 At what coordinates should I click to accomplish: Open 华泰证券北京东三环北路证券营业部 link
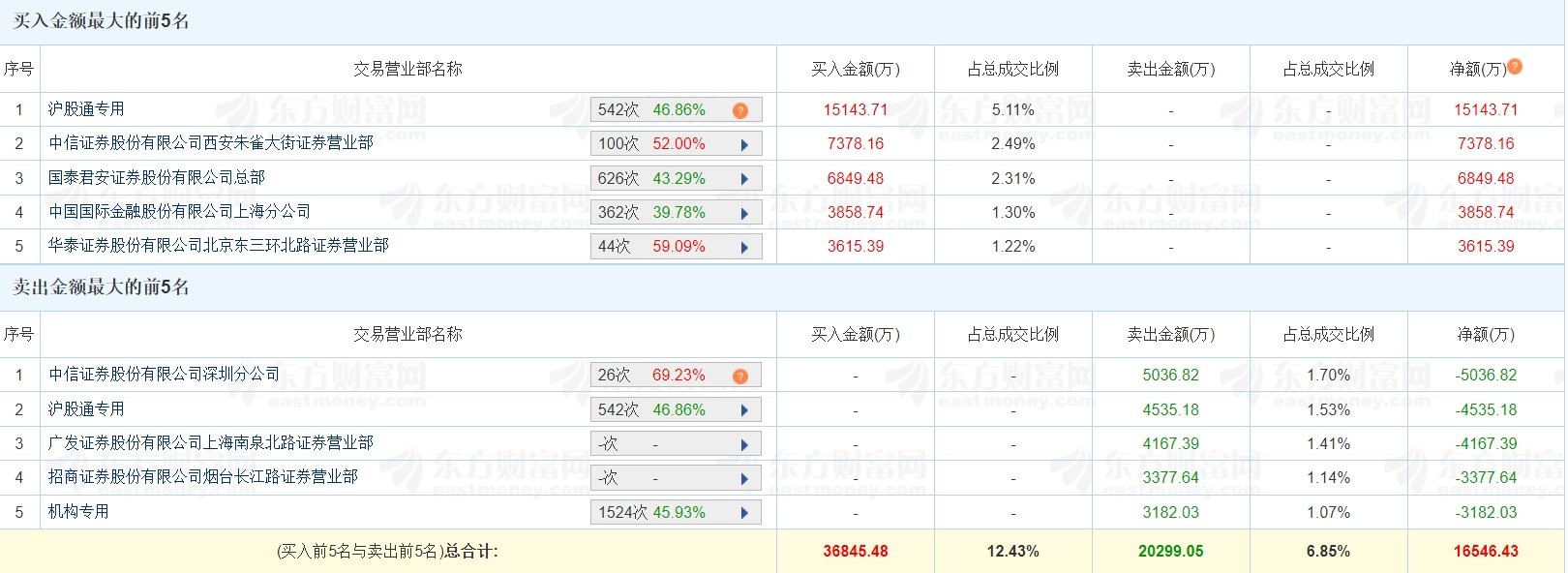point(219,245)
